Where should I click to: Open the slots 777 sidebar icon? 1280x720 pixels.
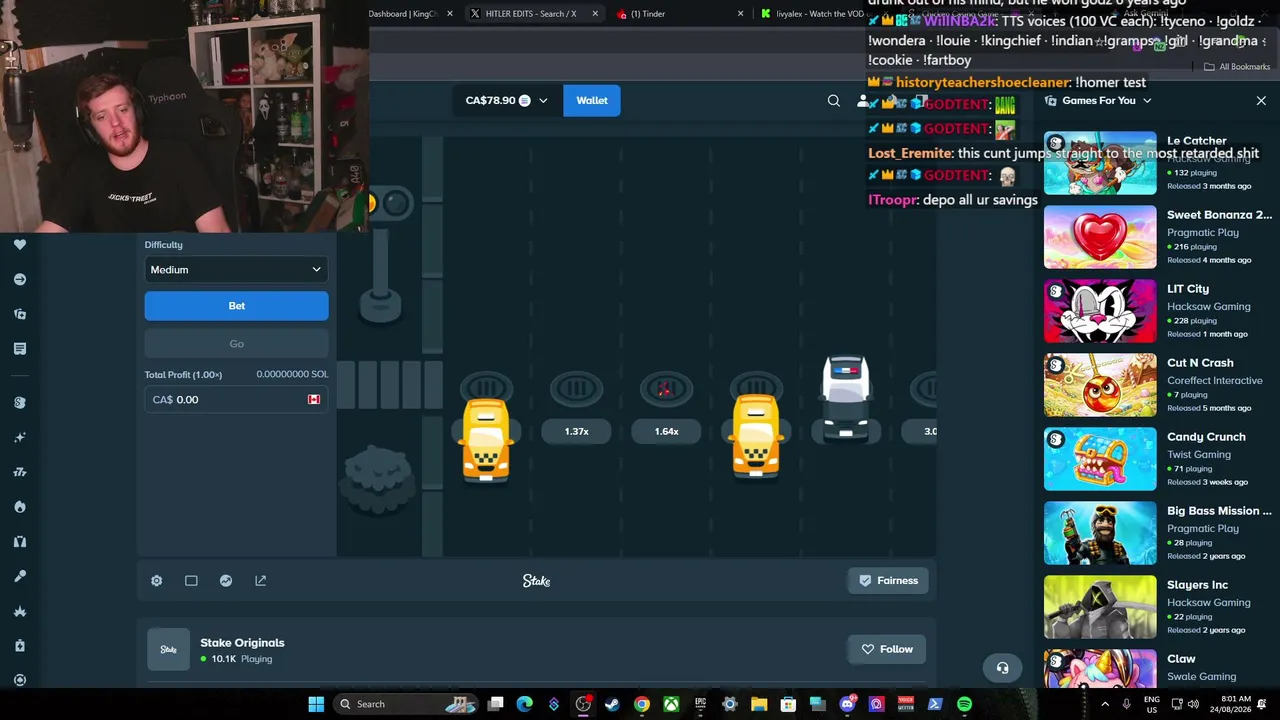point(20,472)
